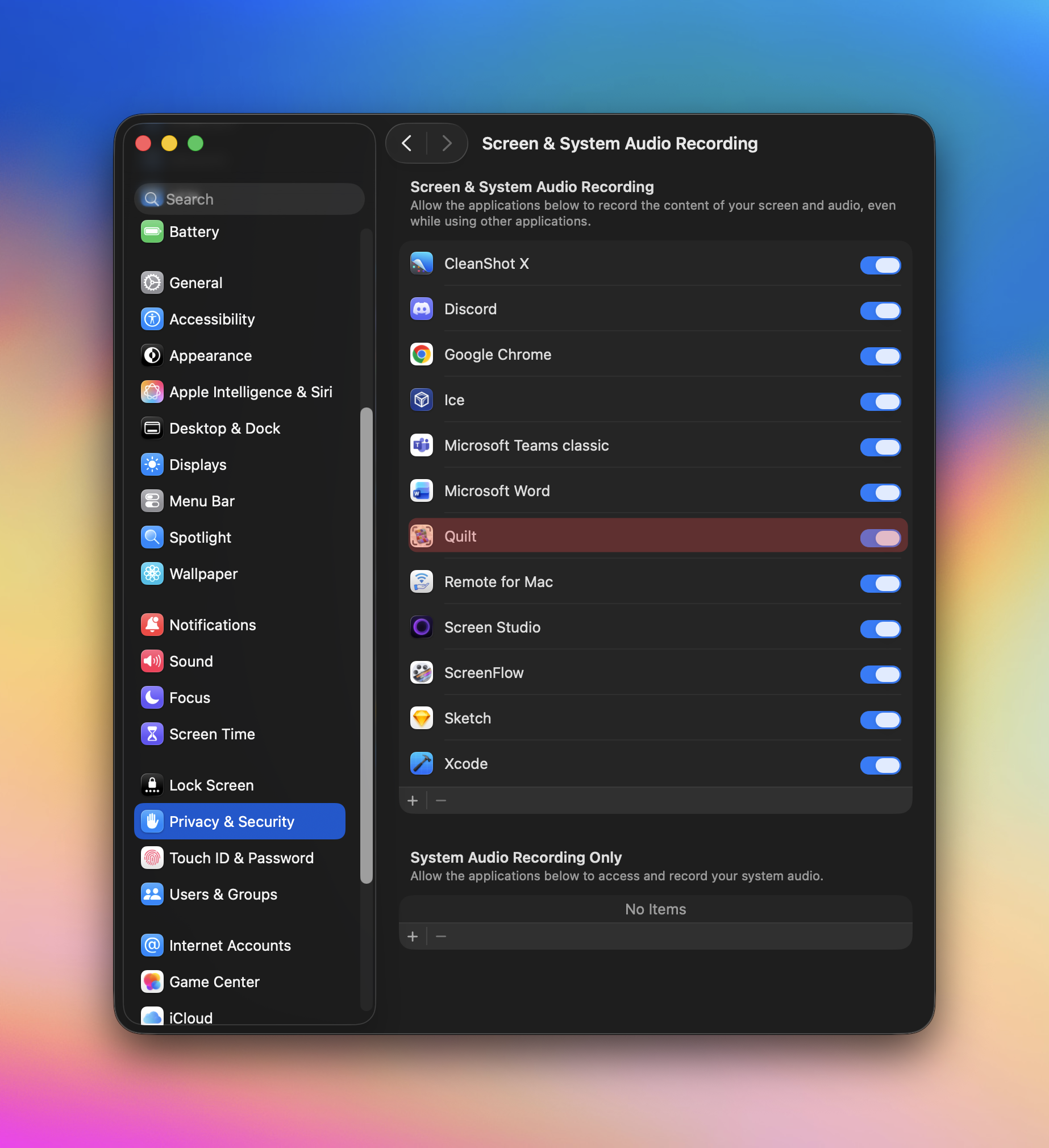The image size is (1049, 1148).
Task: Click the ScreenFlow app icon
Action: pos(422,673)
